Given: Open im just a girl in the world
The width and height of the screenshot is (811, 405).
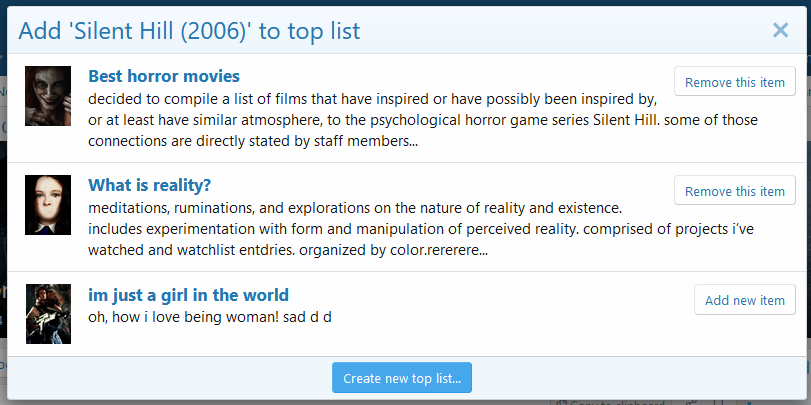Looking at the screenshot, I should tap(188, 295).
